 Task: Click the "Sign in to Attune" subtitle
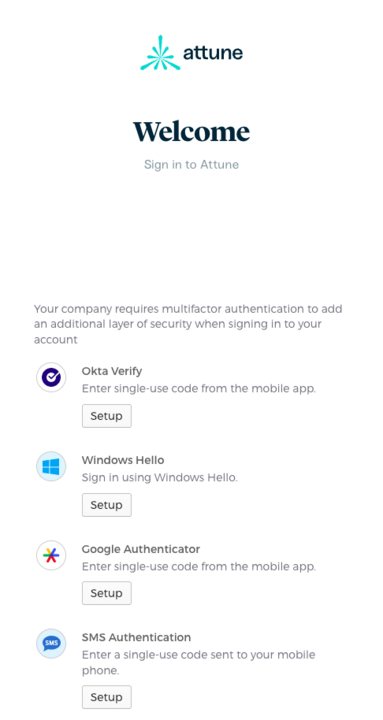[x=192, y=164]
